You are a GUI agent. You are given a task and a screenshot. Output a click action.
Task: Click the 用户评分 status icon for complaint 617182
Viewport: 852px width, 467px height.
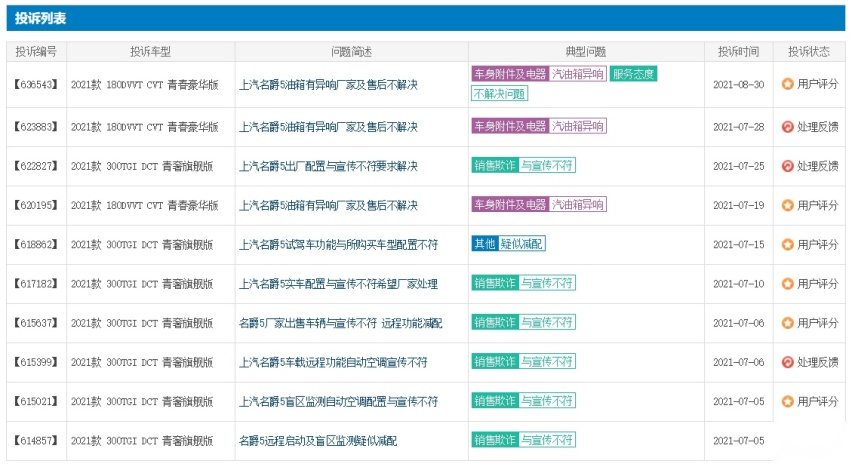(x=787, y=283)
